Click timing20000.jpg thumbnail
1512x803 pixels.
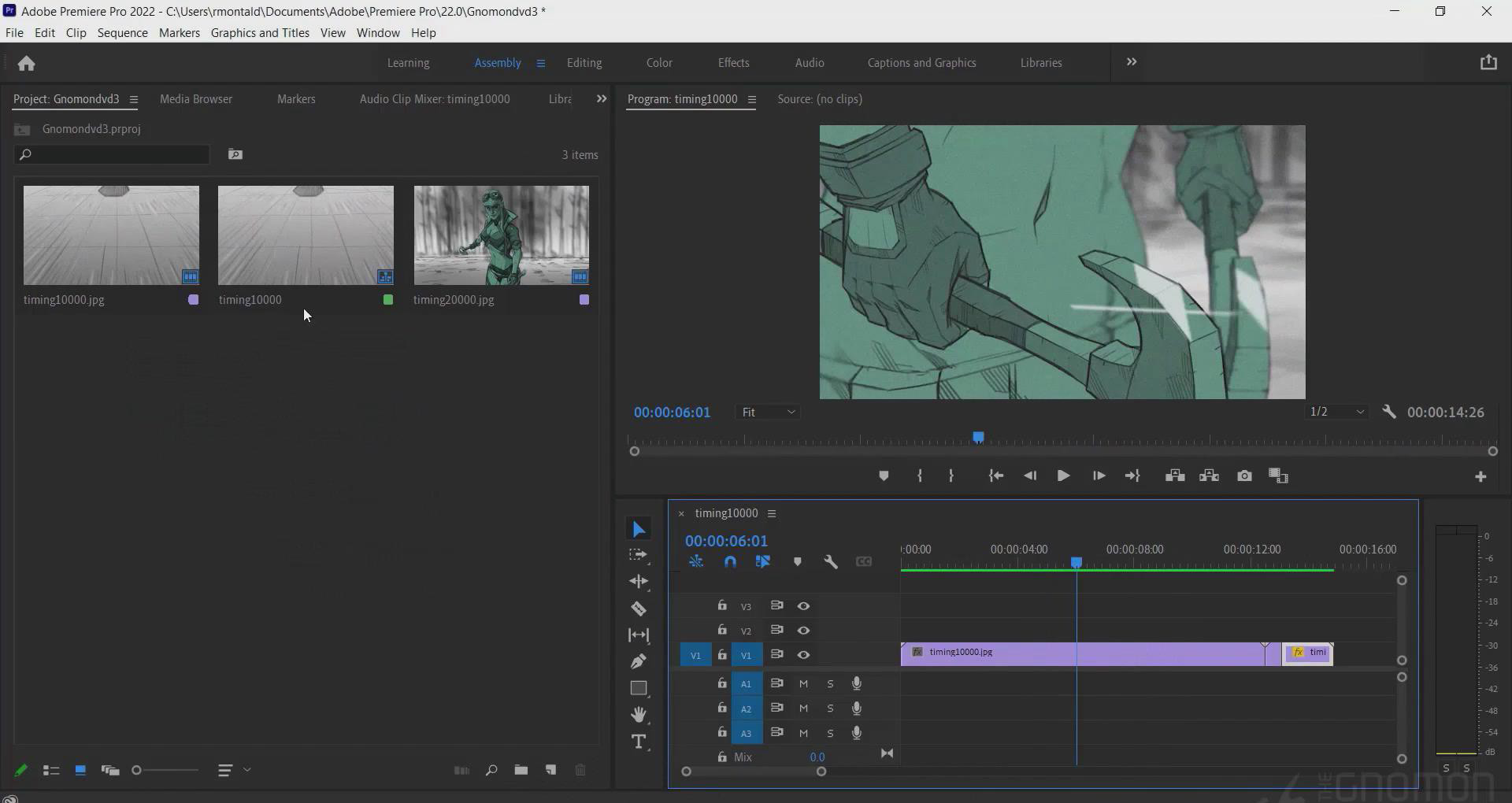coord(502,235)
